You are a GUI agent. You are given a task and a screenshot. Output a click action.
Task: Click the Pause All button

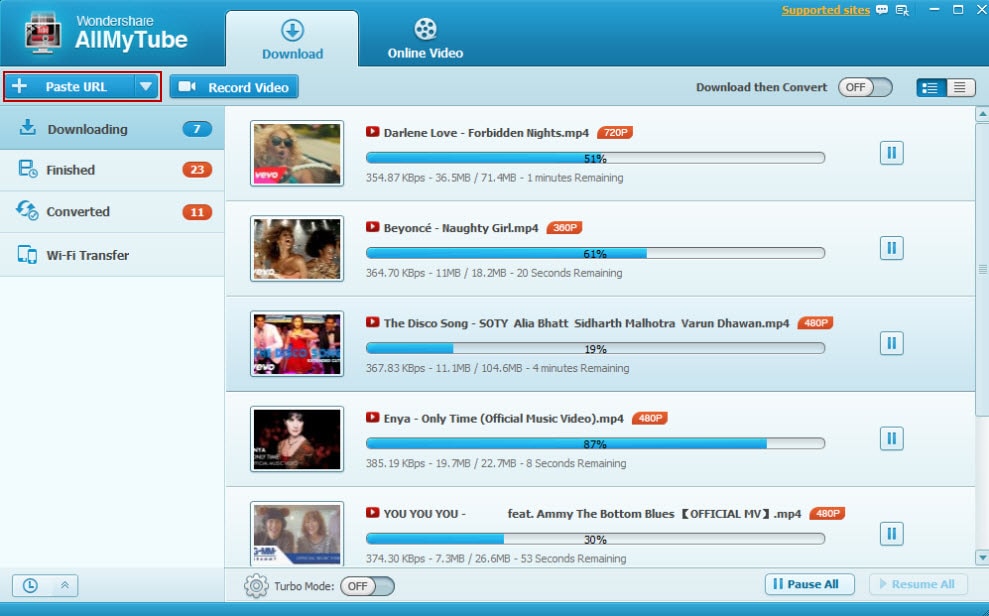pyautogui.click(x=810, y=584)
